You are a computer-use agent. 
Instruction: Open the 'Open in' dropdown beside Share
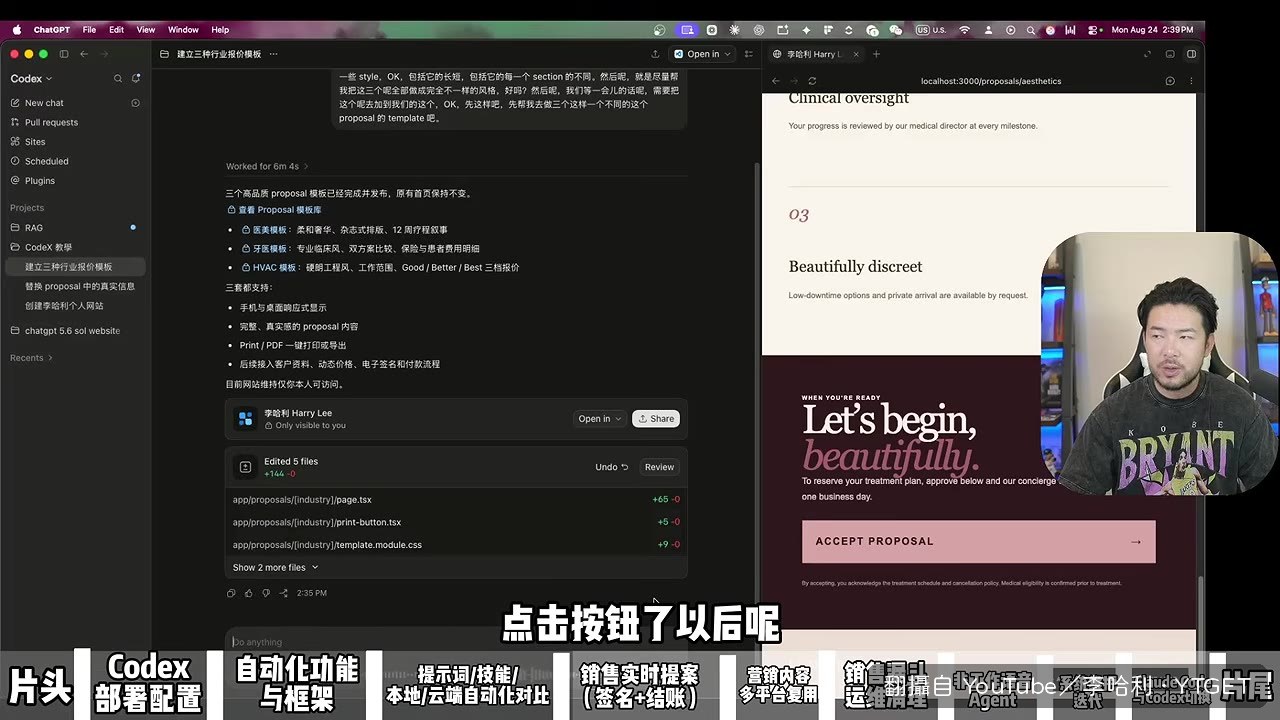(x=600, y=419)
